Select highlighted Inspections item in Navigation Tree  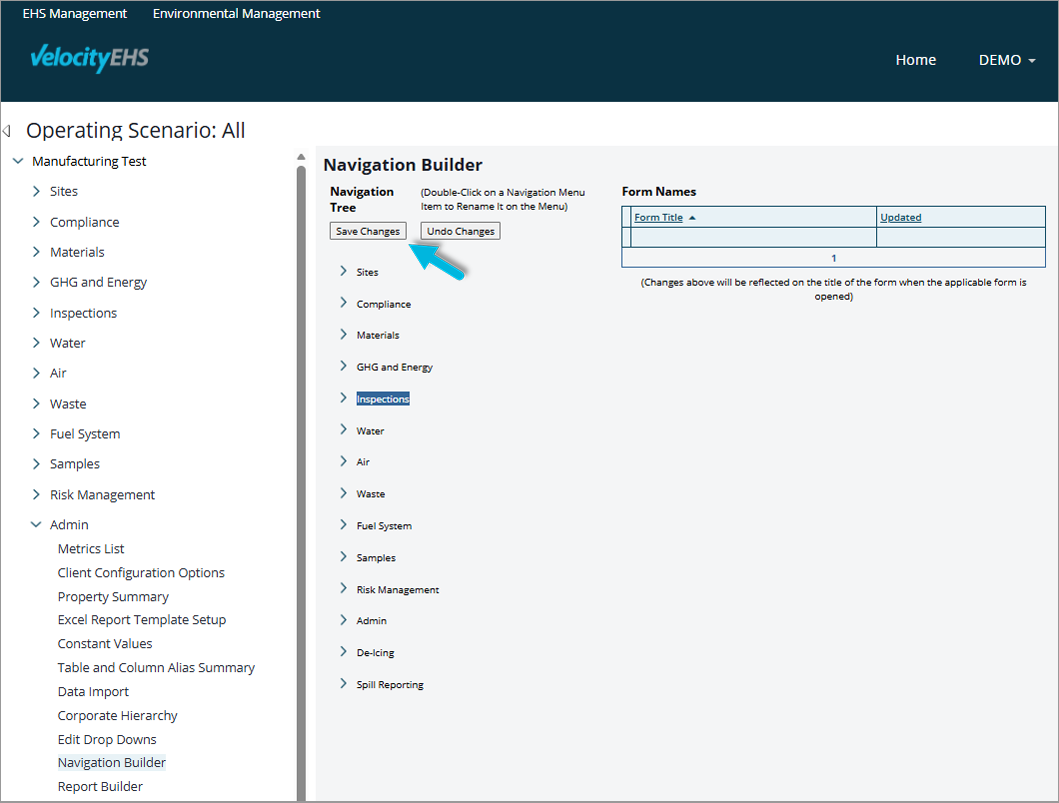383,399
